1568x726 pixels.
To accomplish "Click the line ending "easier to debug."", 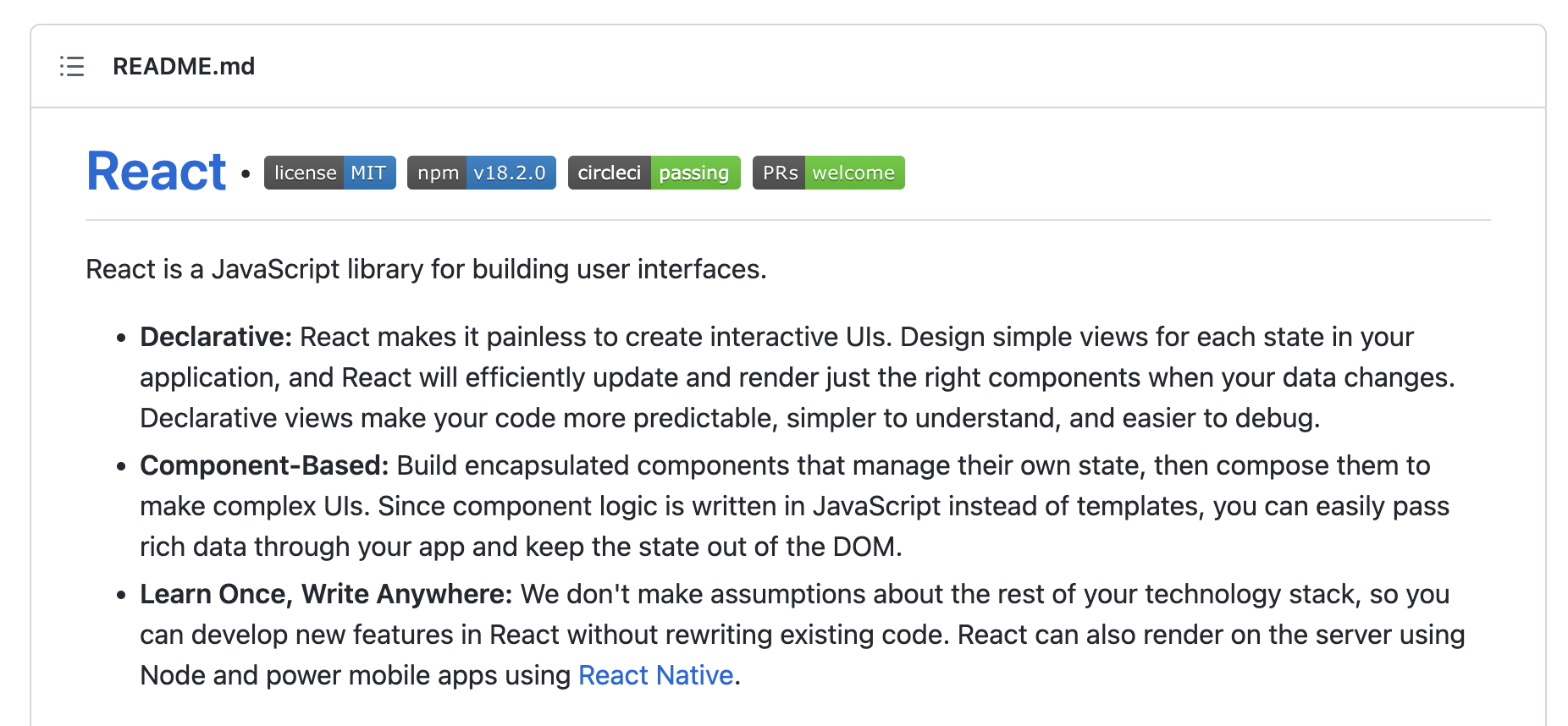I will (x=730, y=418).
